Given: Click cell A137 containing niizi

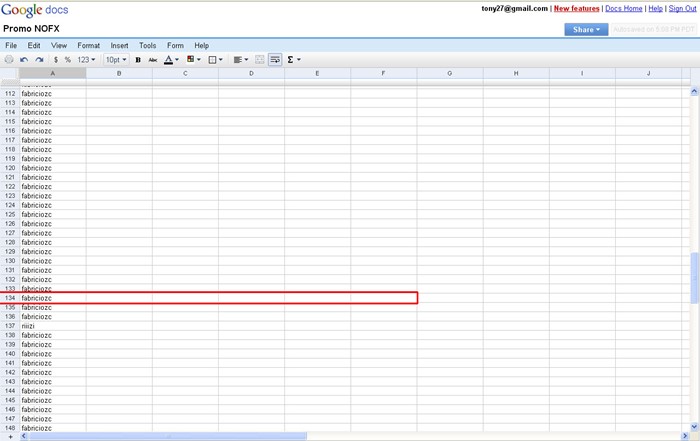Looking at the screenshot, I should (52, 326).
